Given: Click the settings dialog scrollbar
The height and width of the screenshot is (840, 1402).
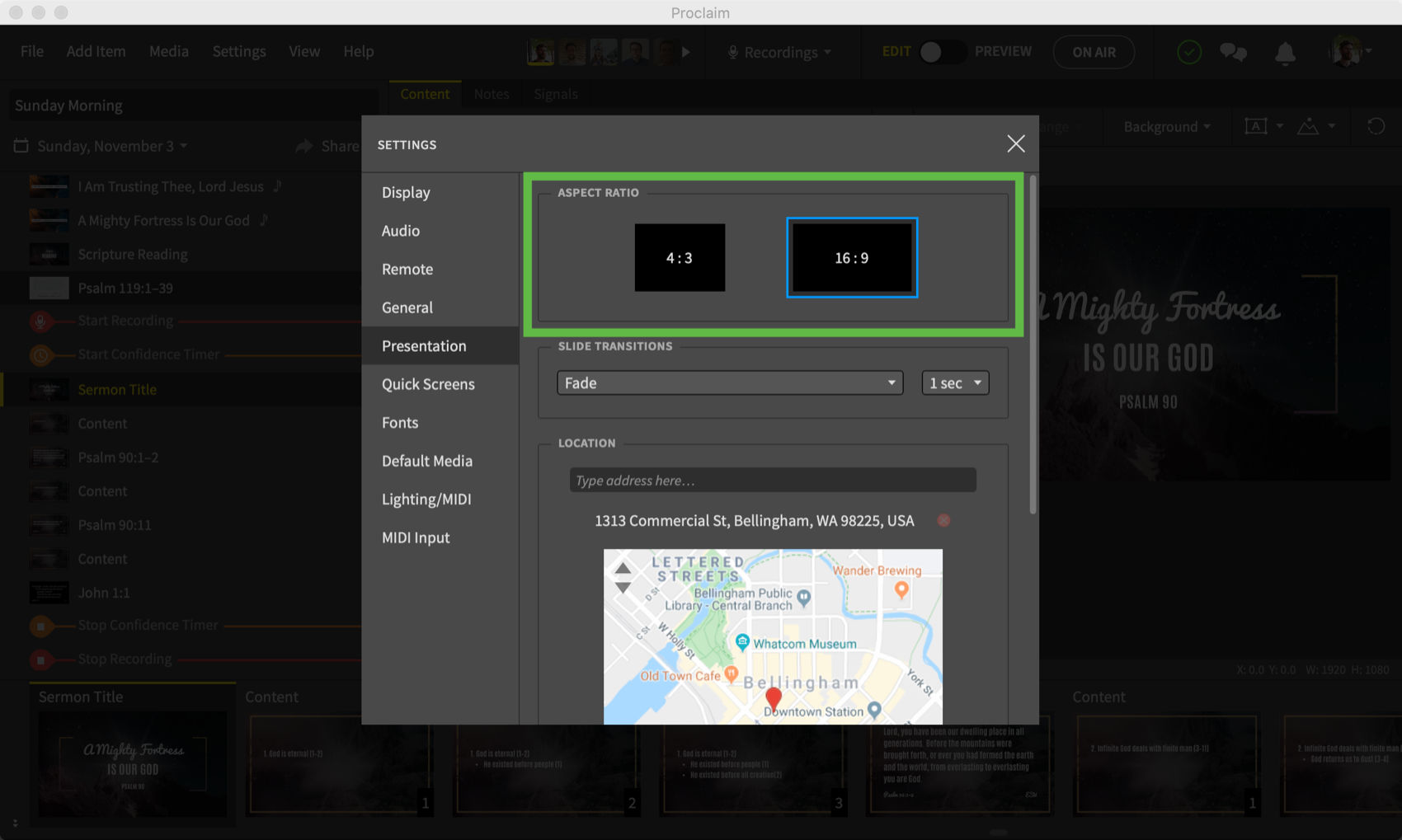Looking at the screenshot, I should (1032, 346).
